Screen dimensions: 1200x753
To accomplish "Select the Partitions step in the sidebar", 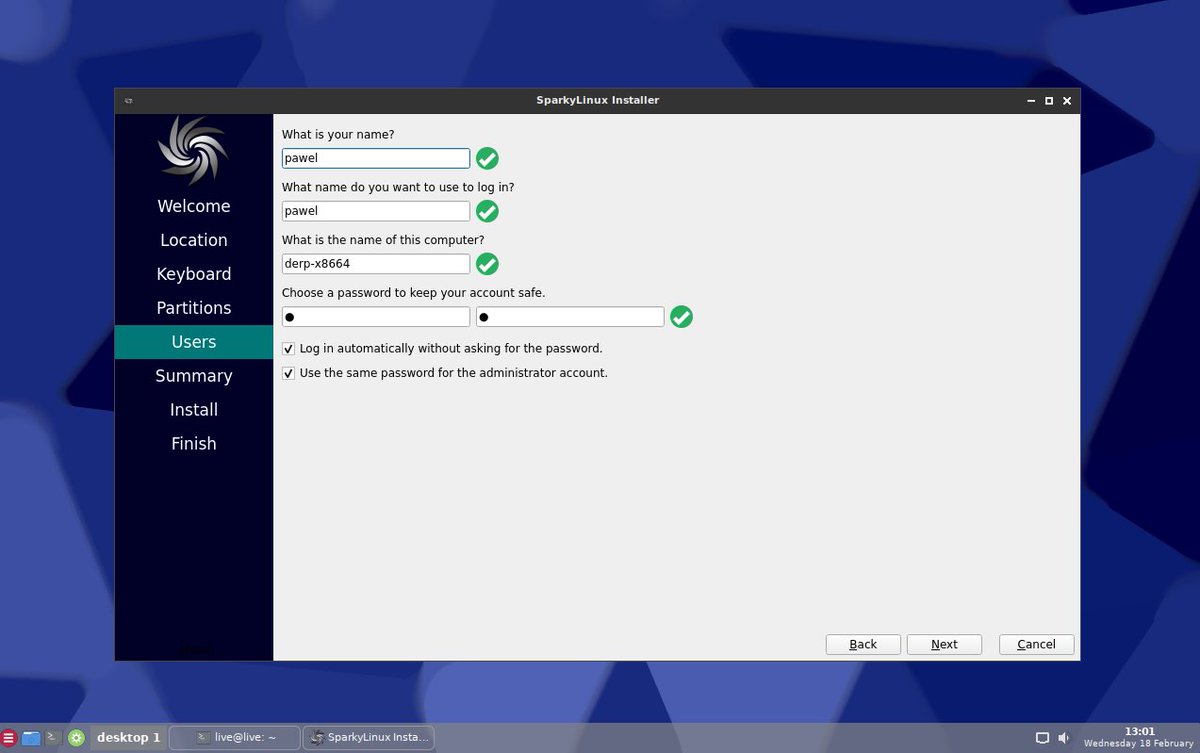I will tap(194, 308).
